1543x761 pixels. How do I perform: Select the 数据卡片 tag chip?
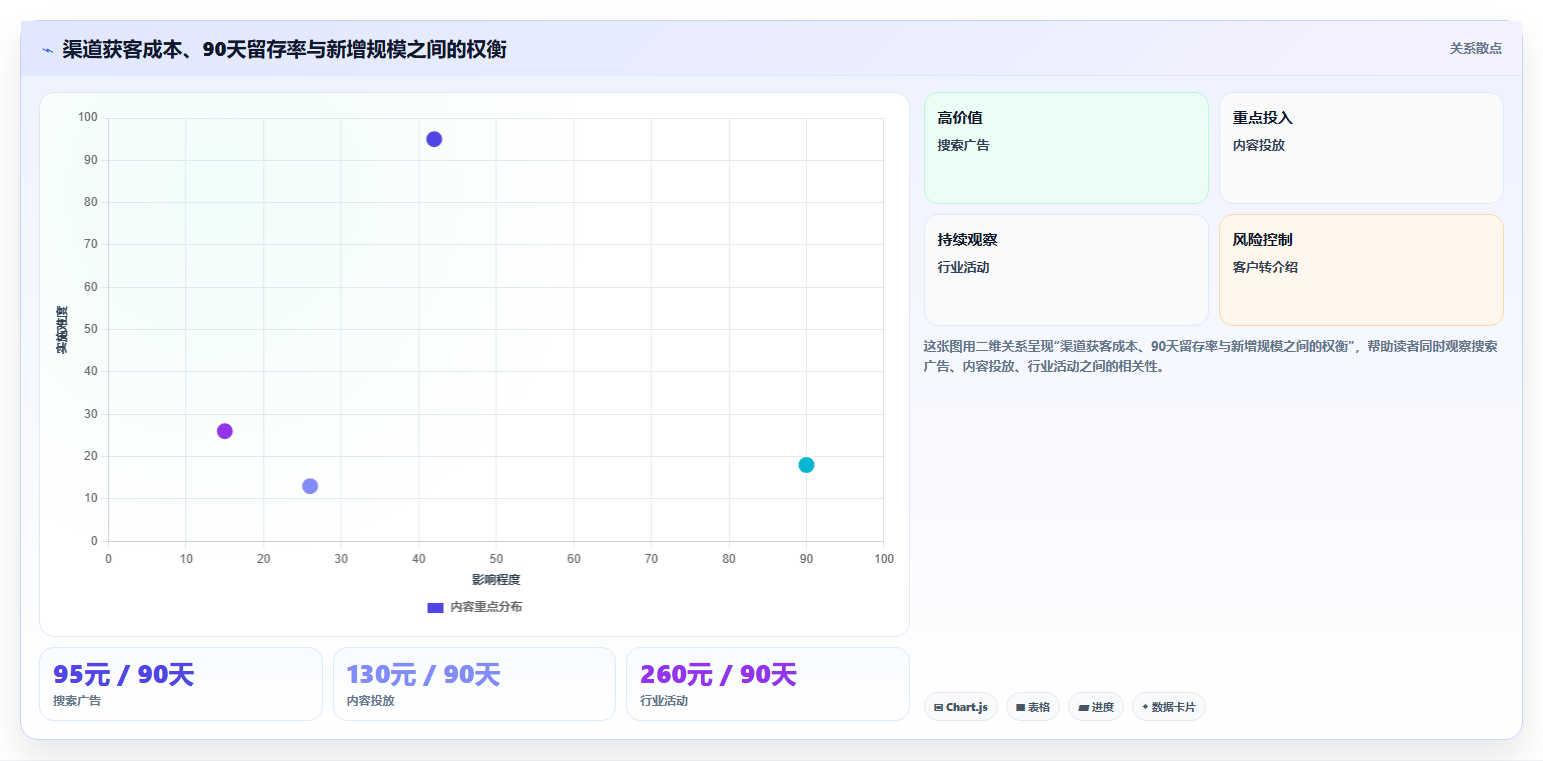(x=1168, y=707)
